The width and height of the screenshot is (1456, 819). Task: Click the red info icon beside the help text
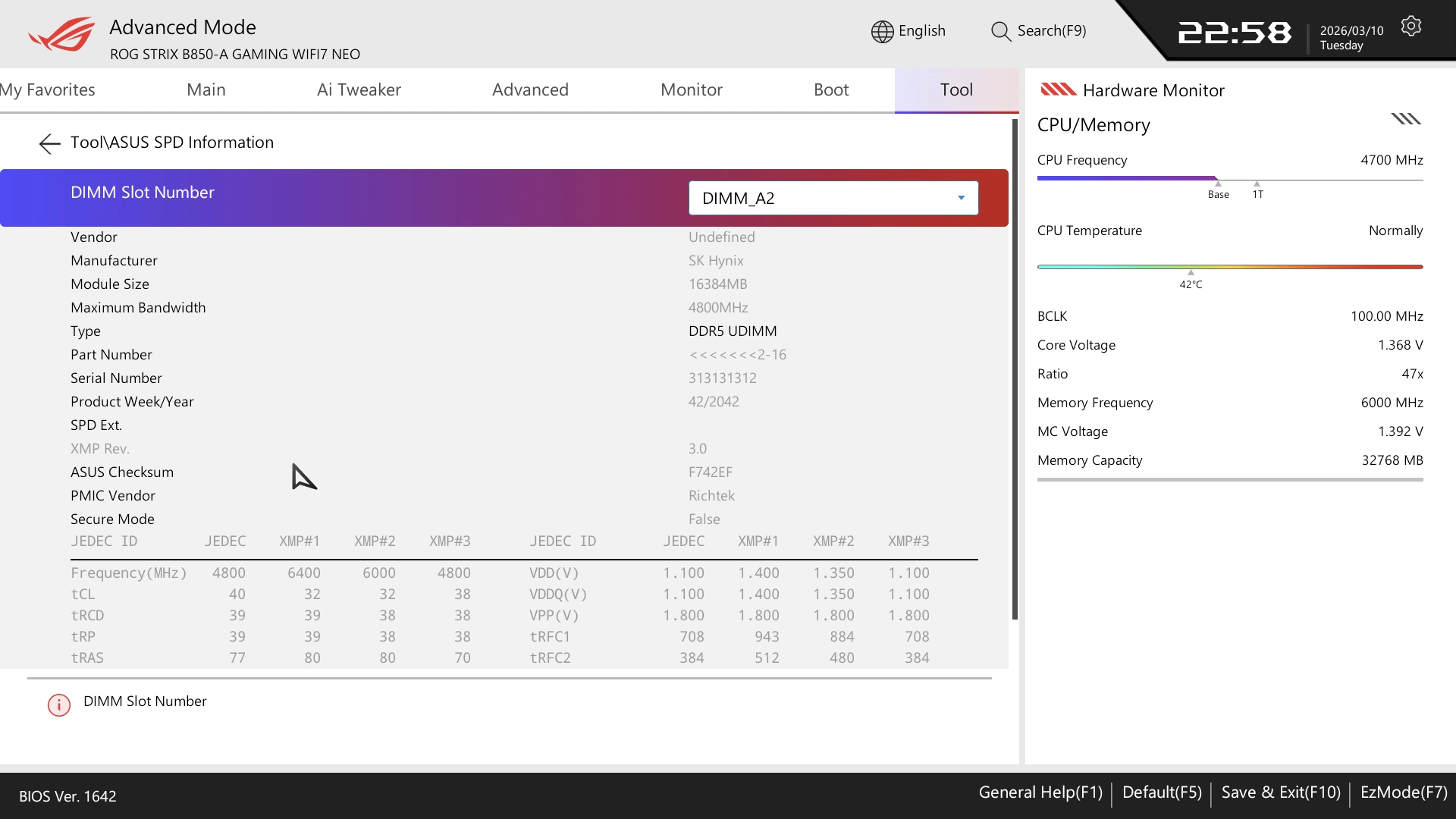tap(59, 704)
